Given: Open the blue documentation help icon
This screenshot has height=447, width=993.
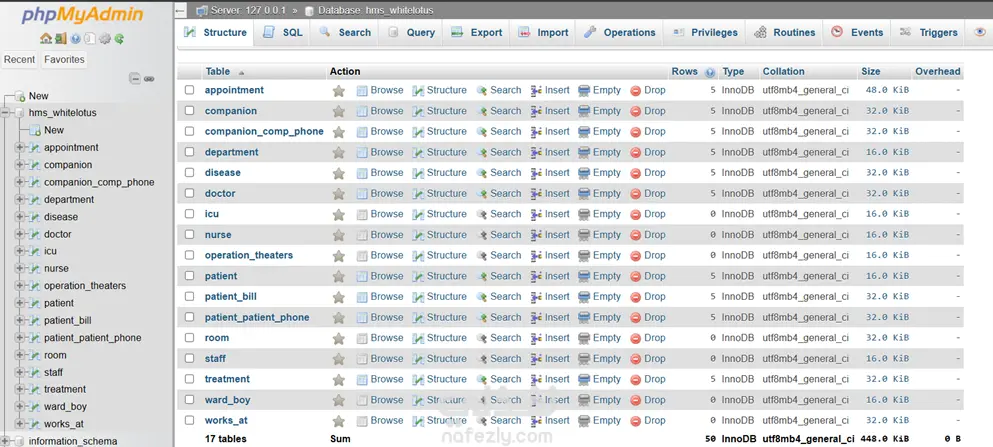Looking at the screenshot, I should click(x=75, y=39).
